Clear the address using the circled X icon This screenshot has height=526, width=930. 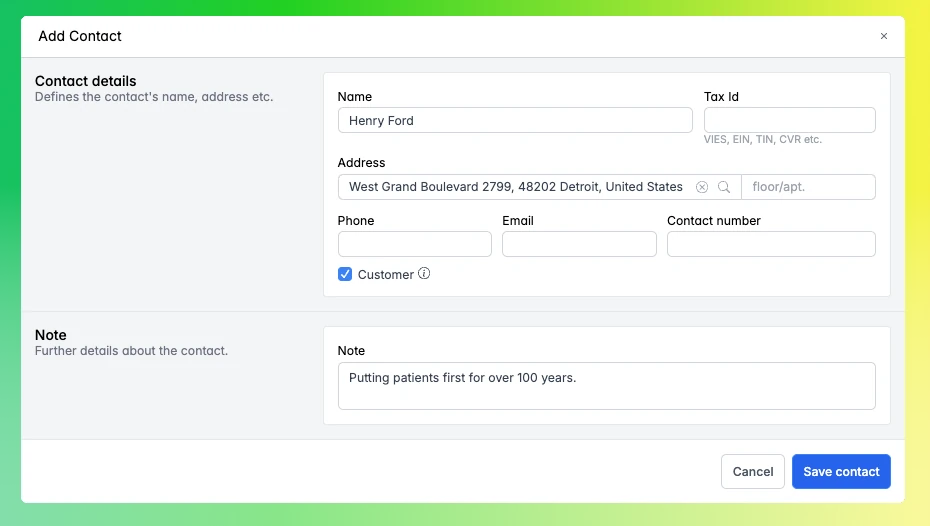702,187
